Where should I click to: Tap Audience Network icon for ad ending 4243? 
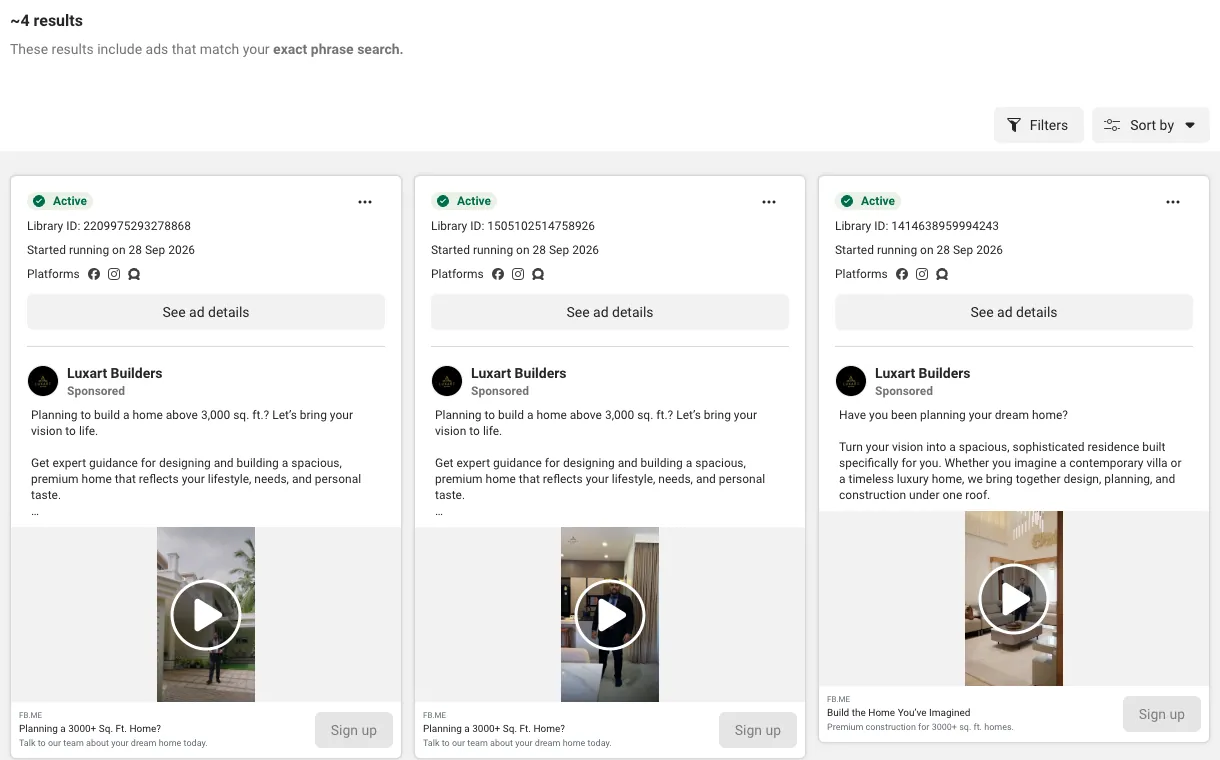[942, 274]
